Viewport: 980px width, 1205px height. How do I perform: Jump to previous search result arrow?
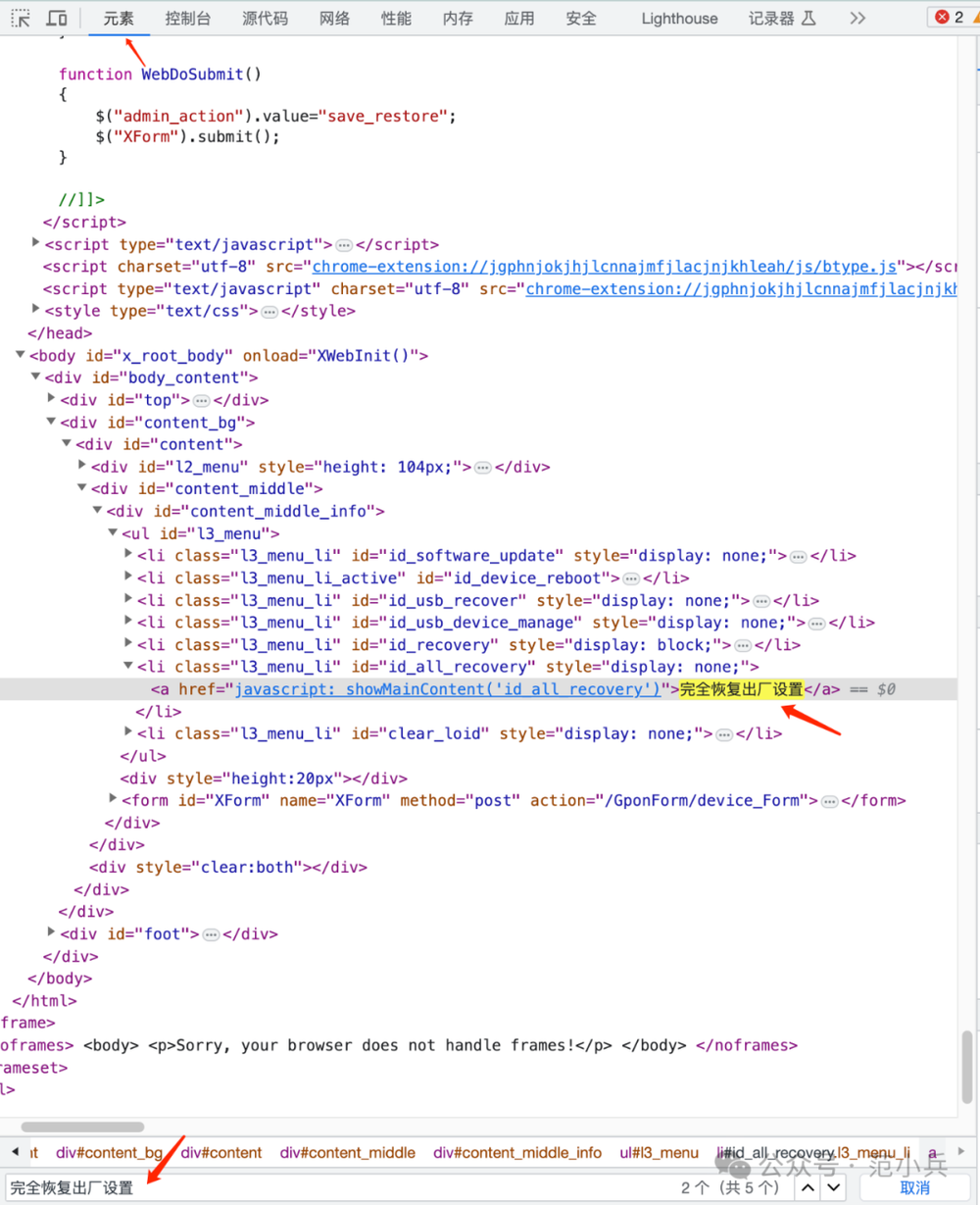click(807, 1187)
